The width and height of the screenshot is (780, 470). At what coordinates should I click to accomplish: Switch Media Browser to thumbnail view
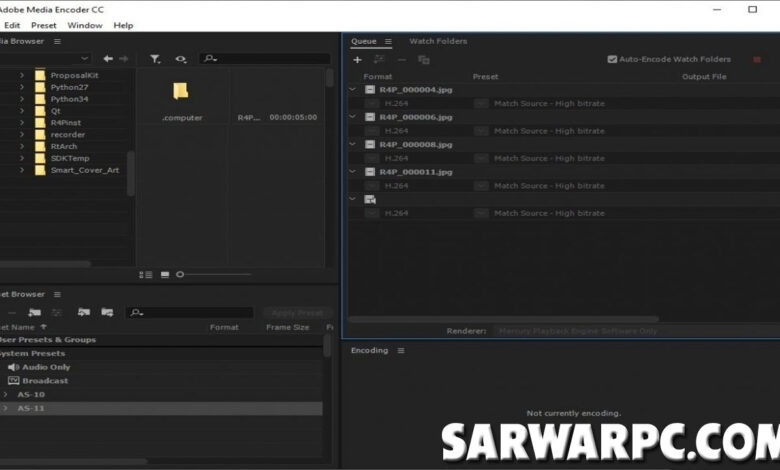point(165,275)
